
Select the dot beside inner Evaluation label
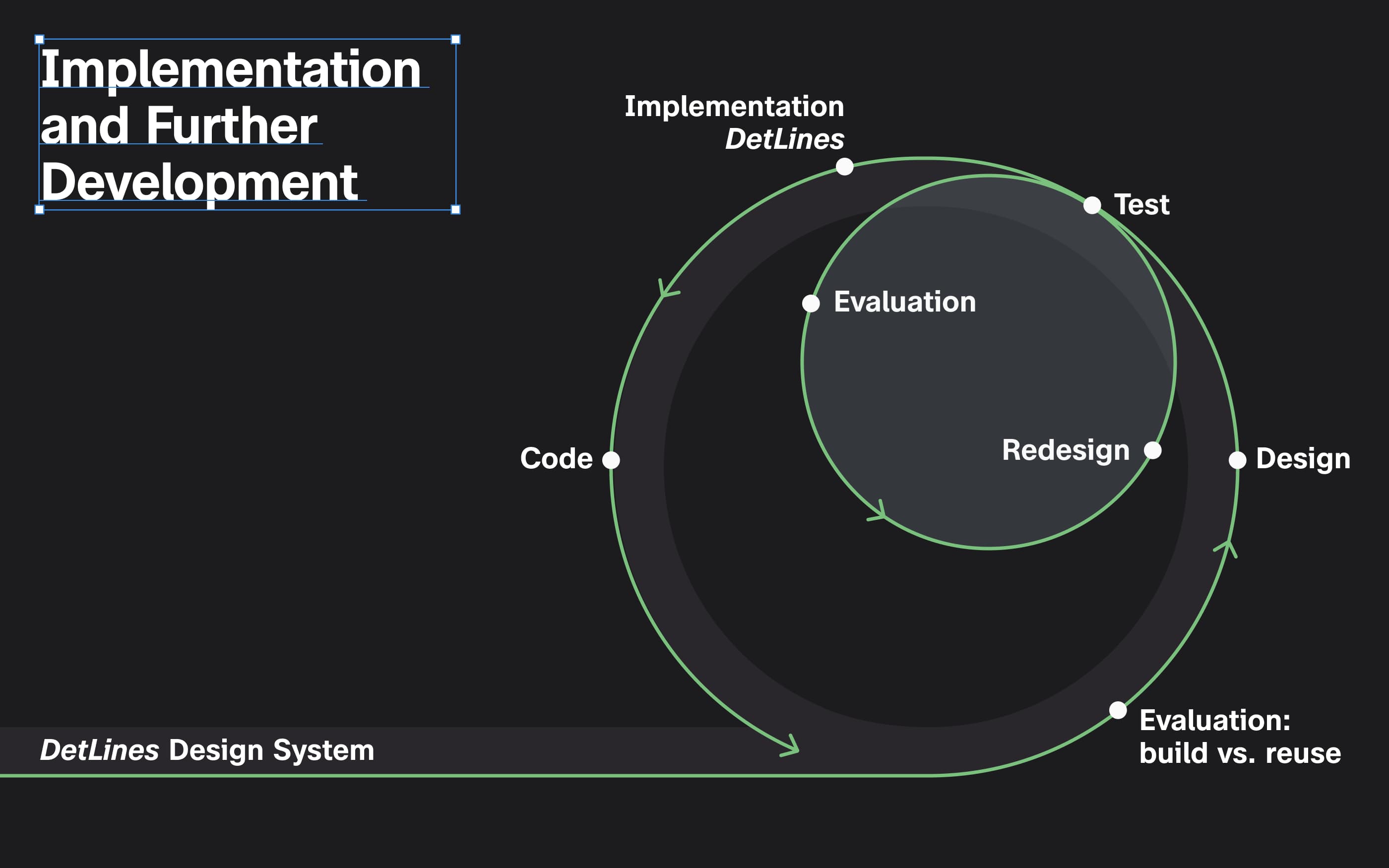point(811,303)
